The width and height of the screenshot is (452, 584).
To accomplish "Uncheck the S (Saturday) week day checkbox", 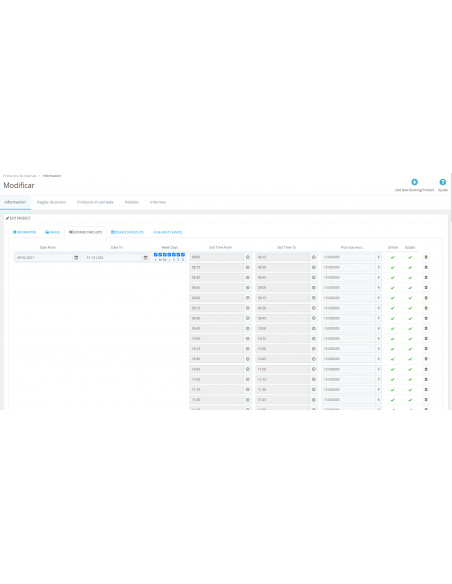I will [x=178, y=255].
